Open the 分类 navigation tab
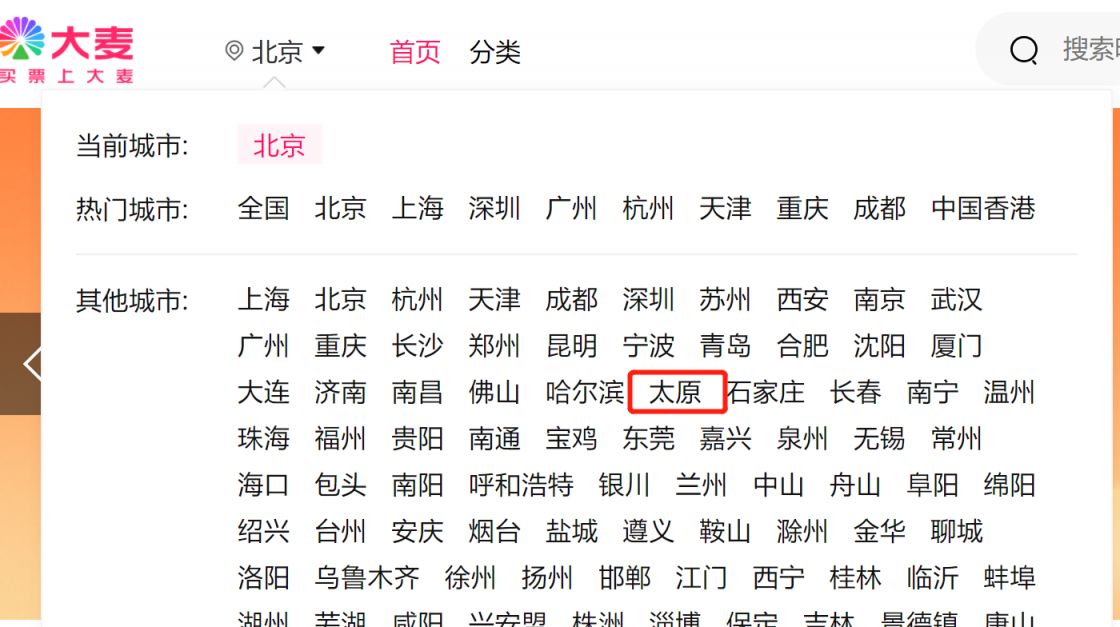 click(495, 51)
